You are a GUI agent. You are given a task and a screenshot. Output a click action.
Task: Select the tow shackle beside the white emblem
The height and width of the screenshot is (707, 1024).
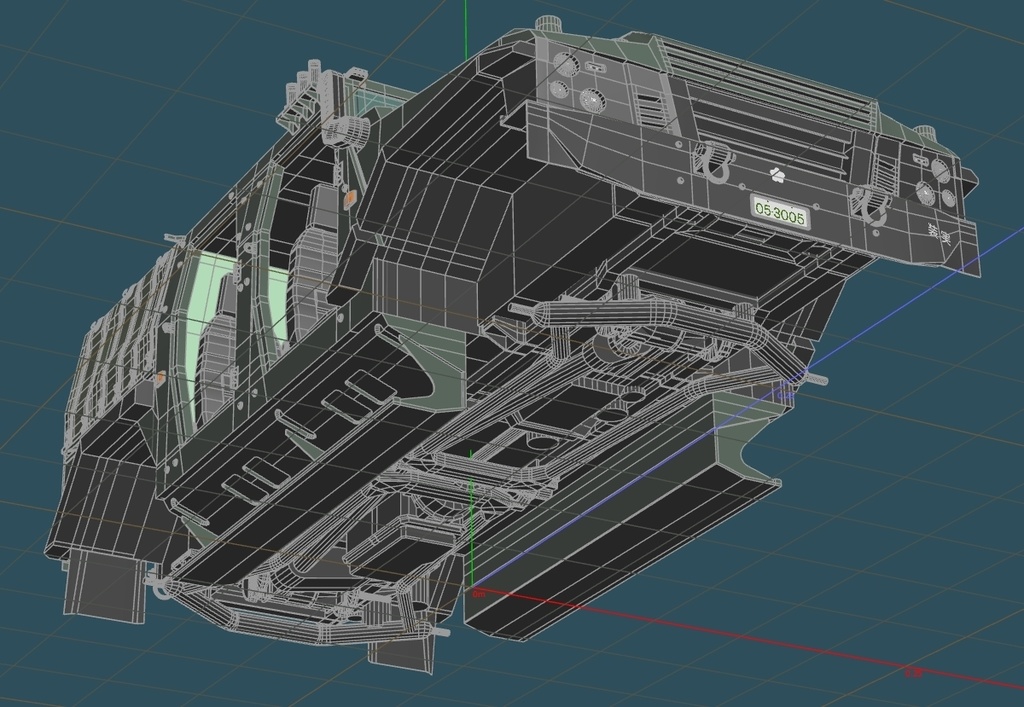coord(715,161)
